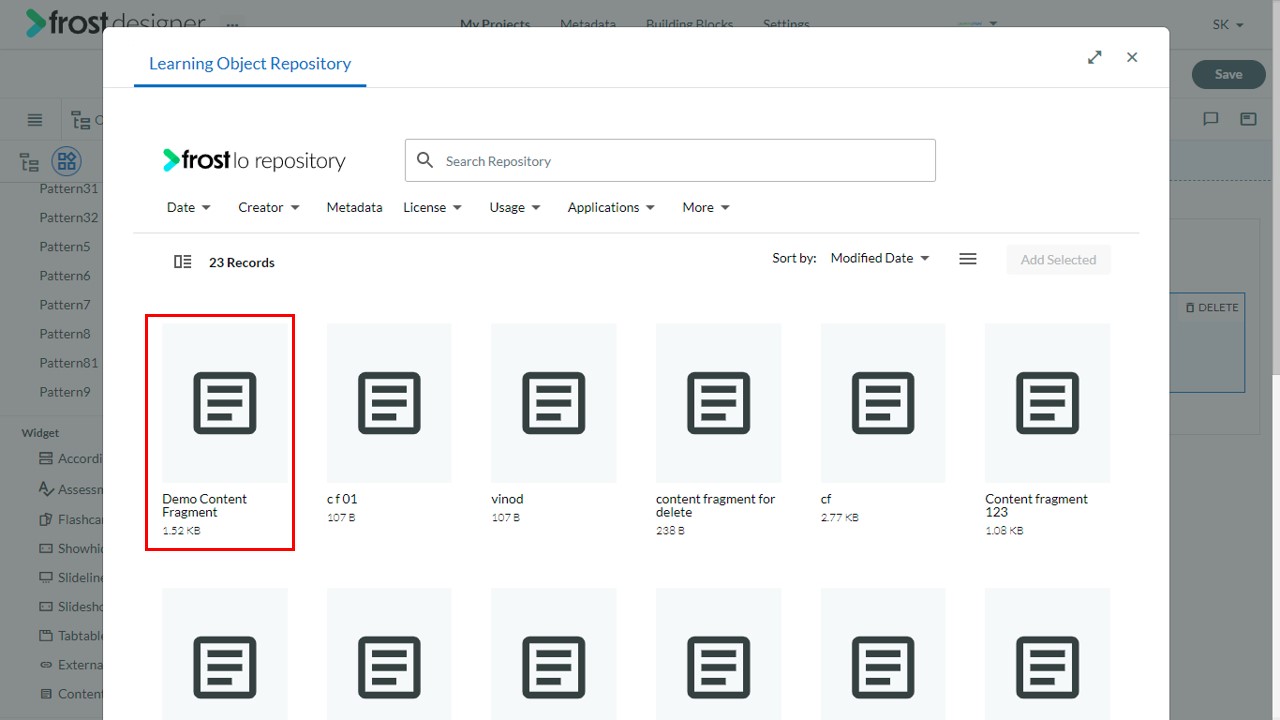Expand the repository dialog to full screen
Image resolution: width=1280 pixels, height=720 pixels.
(1095, 57)
